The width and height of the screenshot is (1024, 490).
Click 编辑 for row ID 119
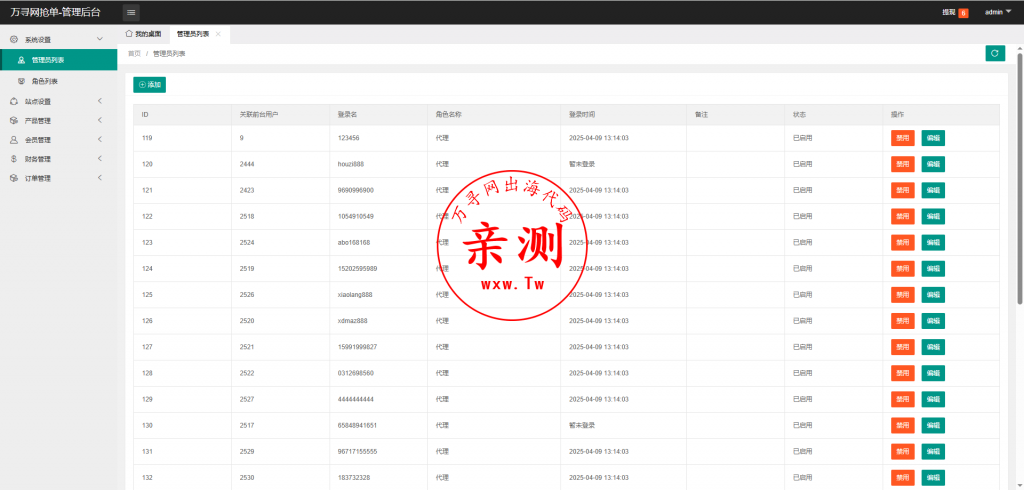coord(933,138)
